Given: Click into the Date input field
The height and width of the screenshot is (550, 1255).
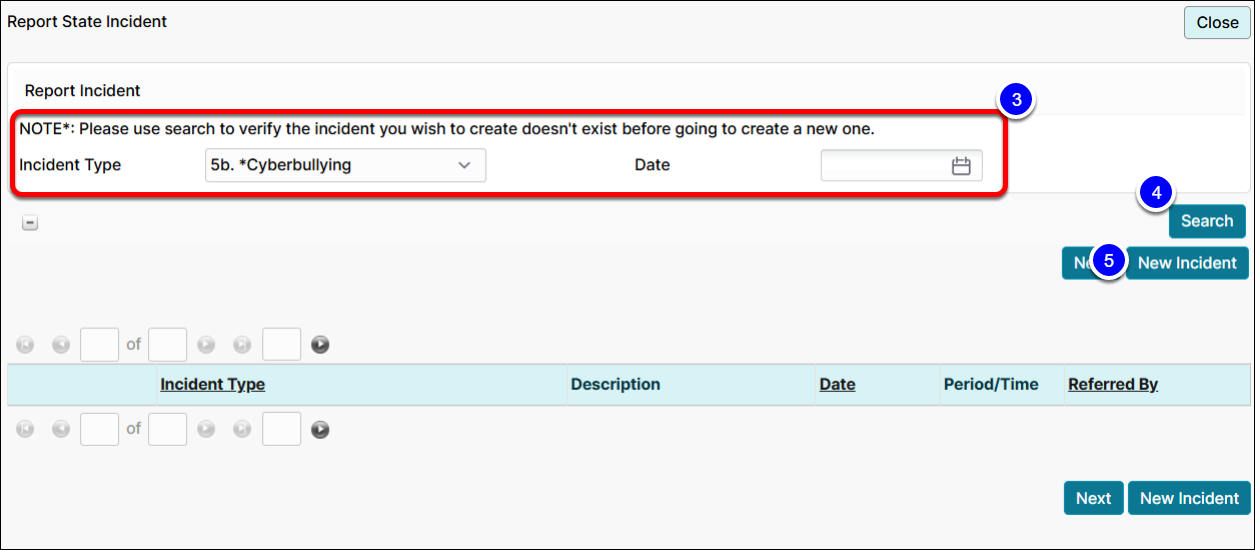Looking at the screenshot, I should 901,166.
